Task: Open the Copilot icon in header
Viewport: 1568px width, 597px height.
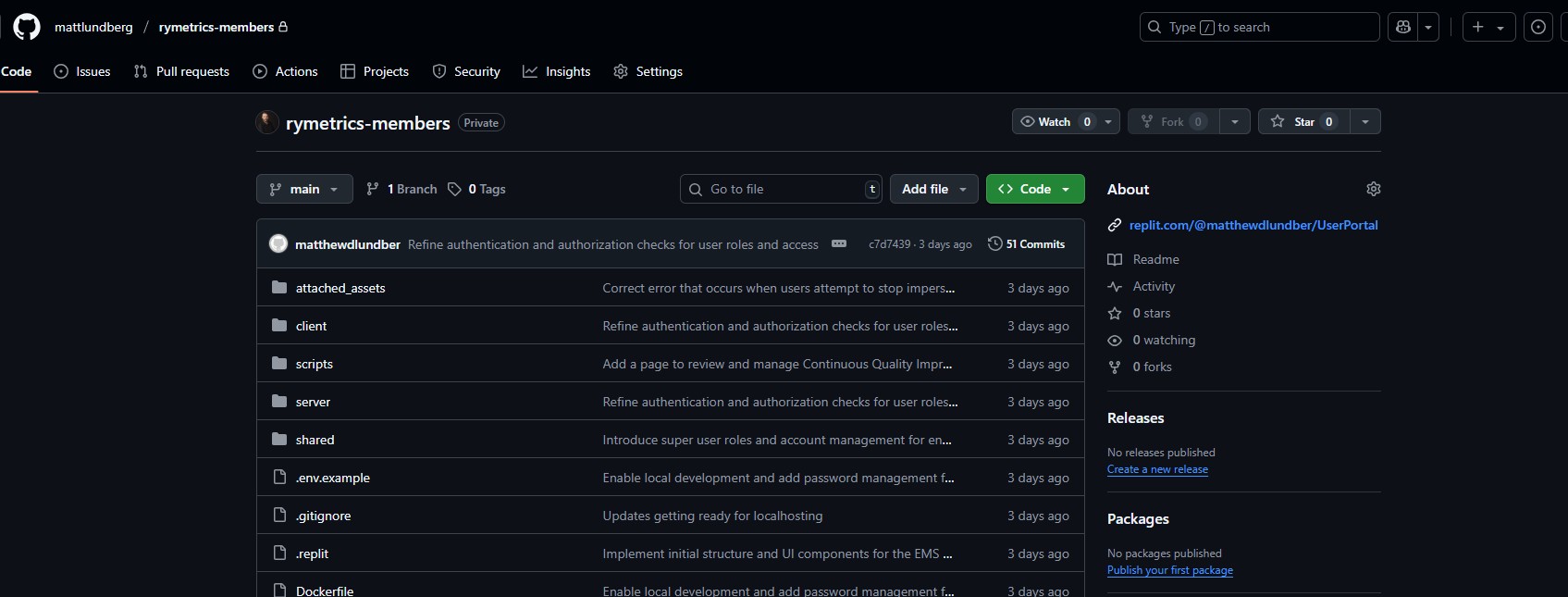Action: tap(1403, 27)
